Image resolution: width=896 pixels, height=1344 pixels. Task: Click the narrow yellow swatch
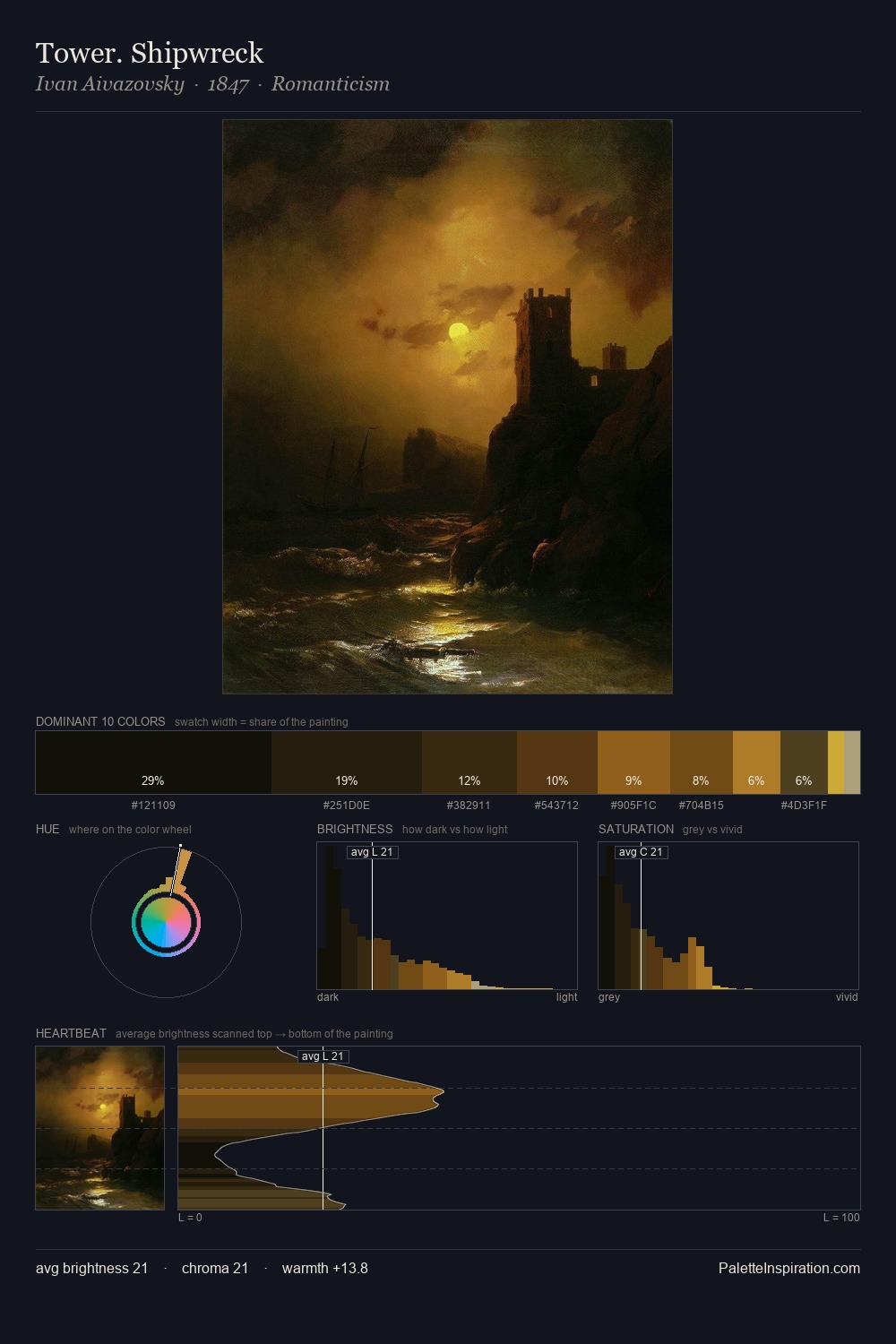pyautogui.click(x=836, y=762)
